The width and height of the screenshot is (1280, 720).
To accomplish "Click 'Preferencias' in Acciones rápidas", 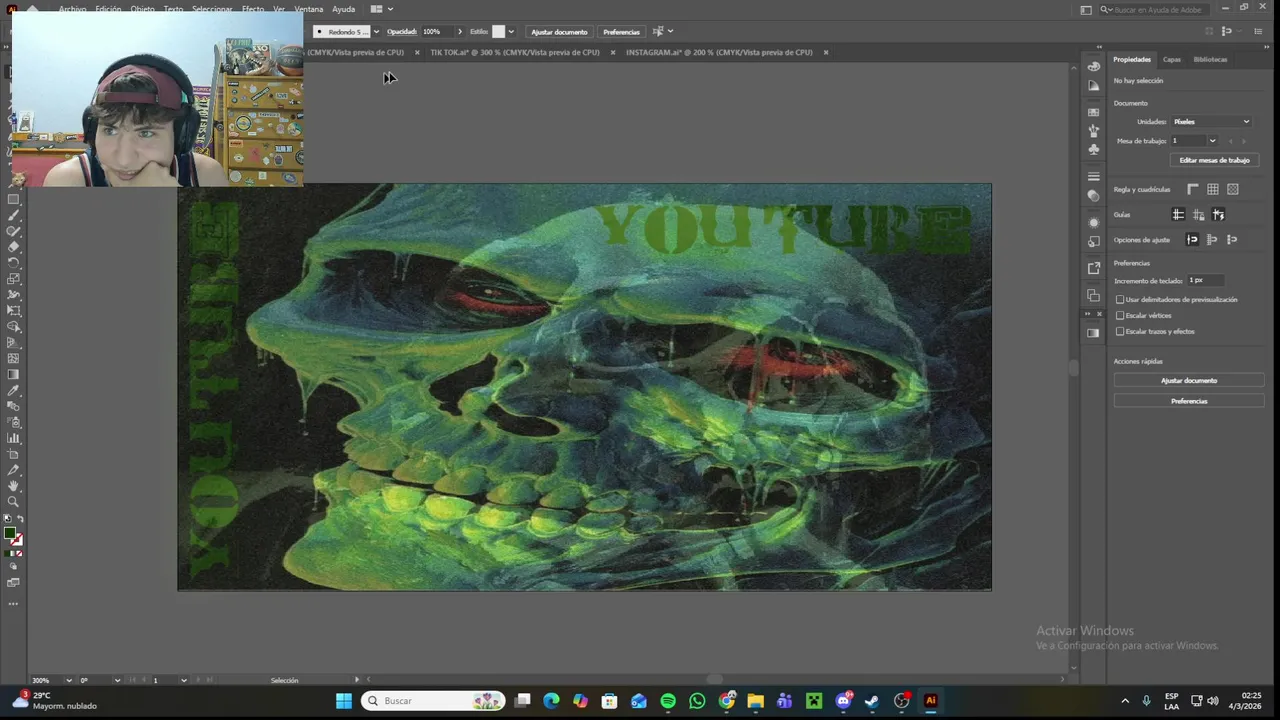I will (x=1189, y=401).
